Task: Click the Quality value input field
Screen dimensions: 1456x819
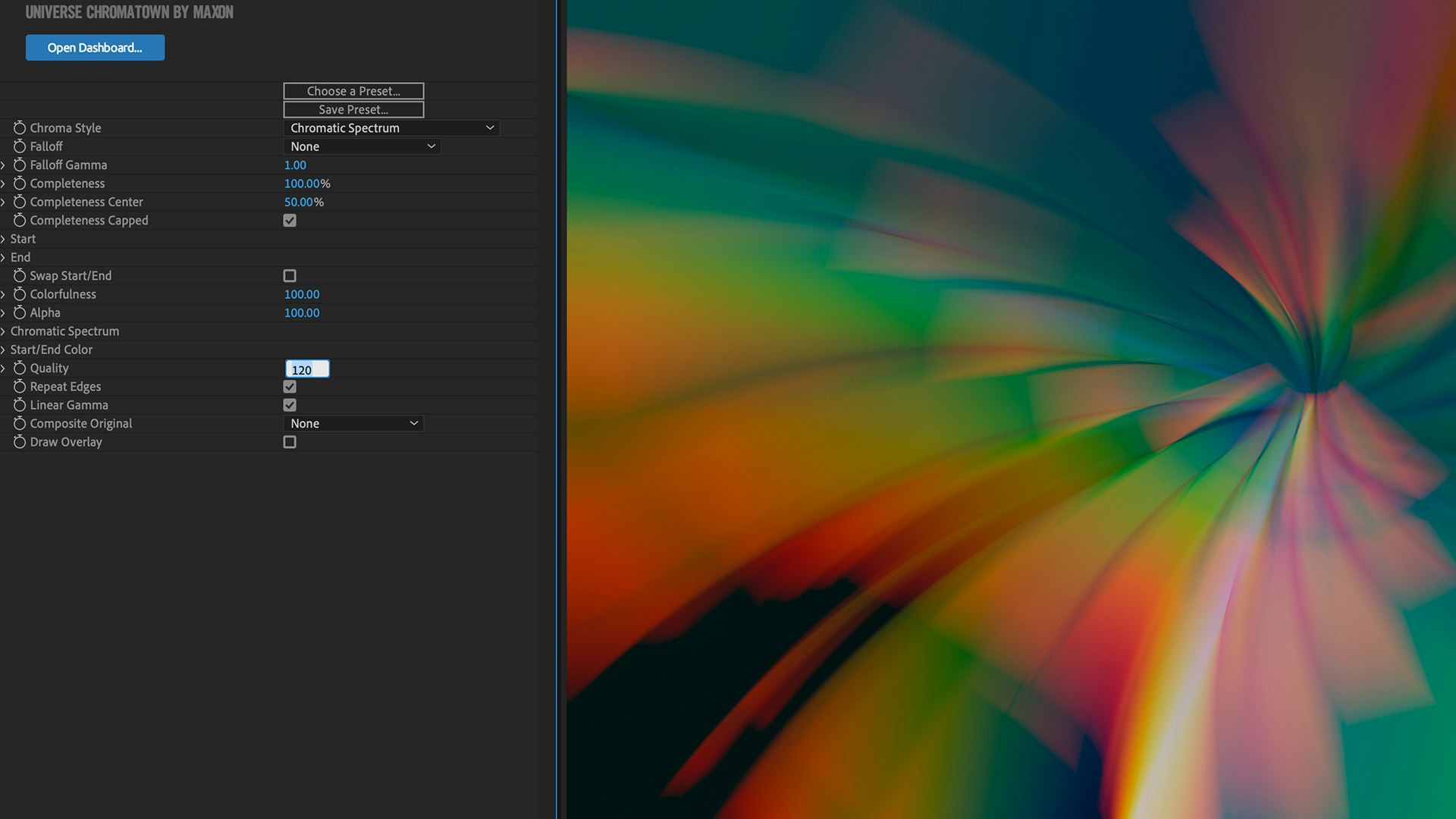Action: [x=307, y=369]
